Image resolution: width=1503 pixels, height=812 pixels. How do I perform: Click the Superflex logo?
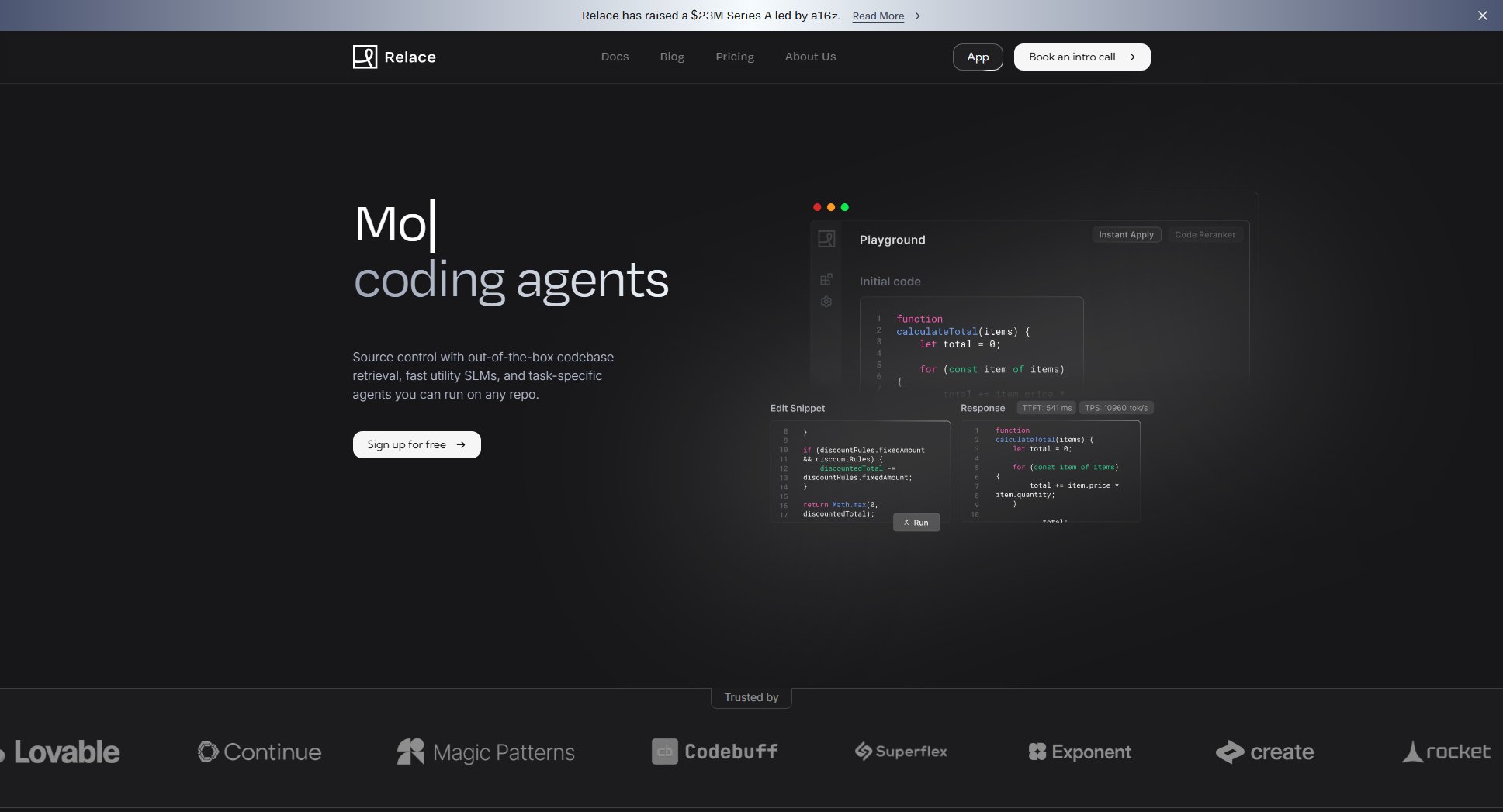[900, 752]
